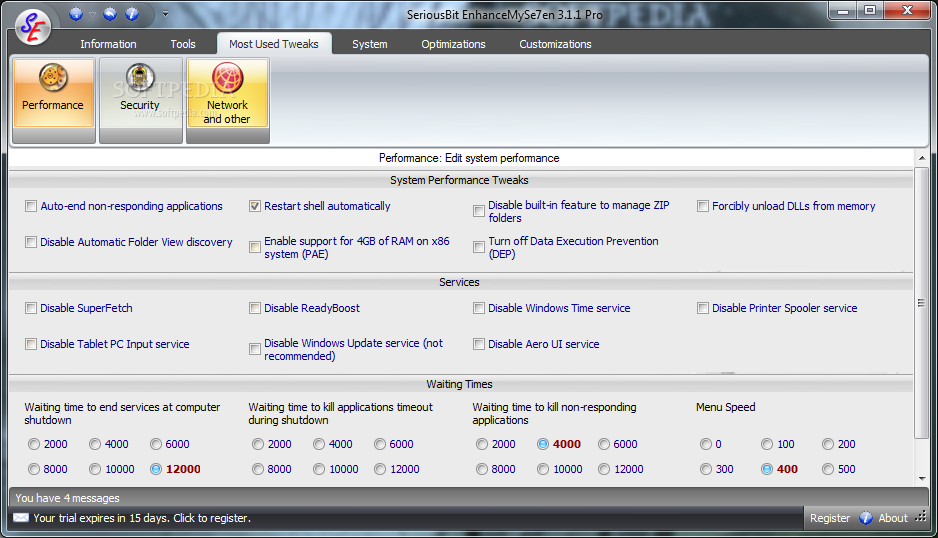This screenshot has width=938, height=538.
Task: Select 4000 for kill applications timeout during shutdown
Action: tap(319, 444)
